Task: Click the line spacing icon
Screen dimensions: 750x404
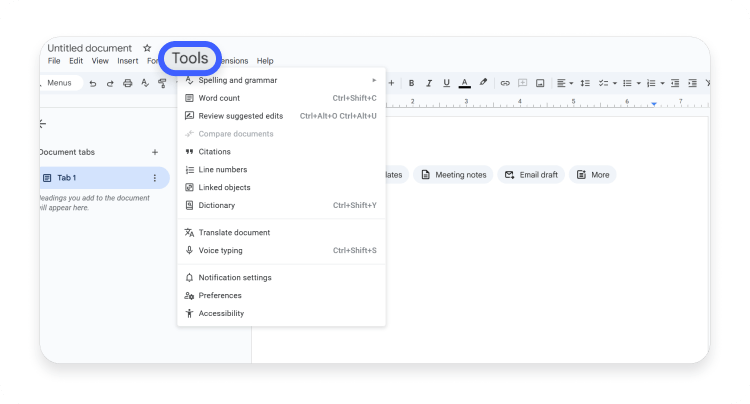Action: pos(585,83)
